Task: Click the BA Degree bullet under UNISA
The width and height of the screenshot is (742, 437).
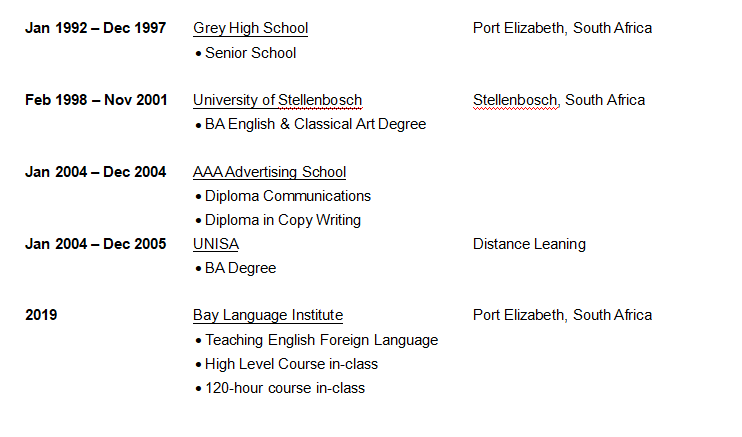Action: click(240, 268)
